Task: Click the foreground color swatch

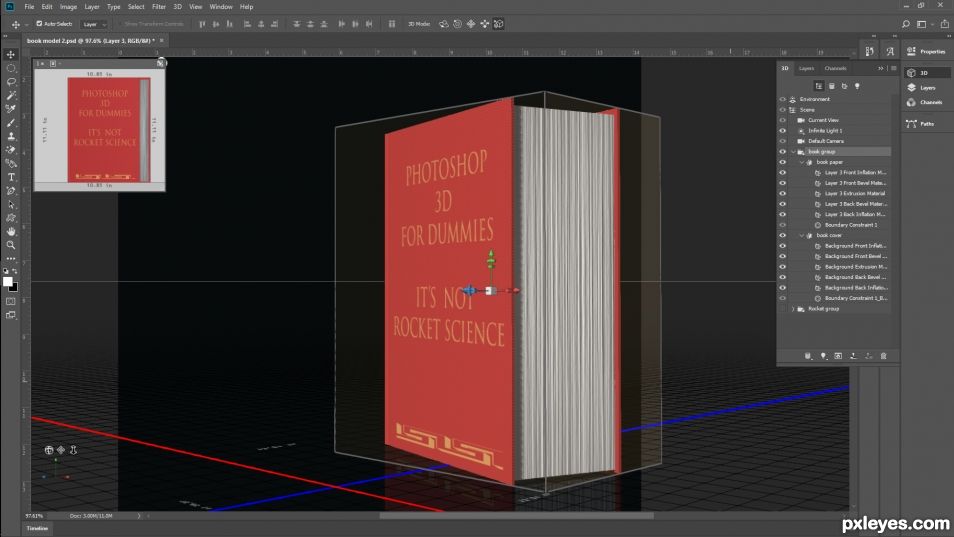Action: point(7,282)
